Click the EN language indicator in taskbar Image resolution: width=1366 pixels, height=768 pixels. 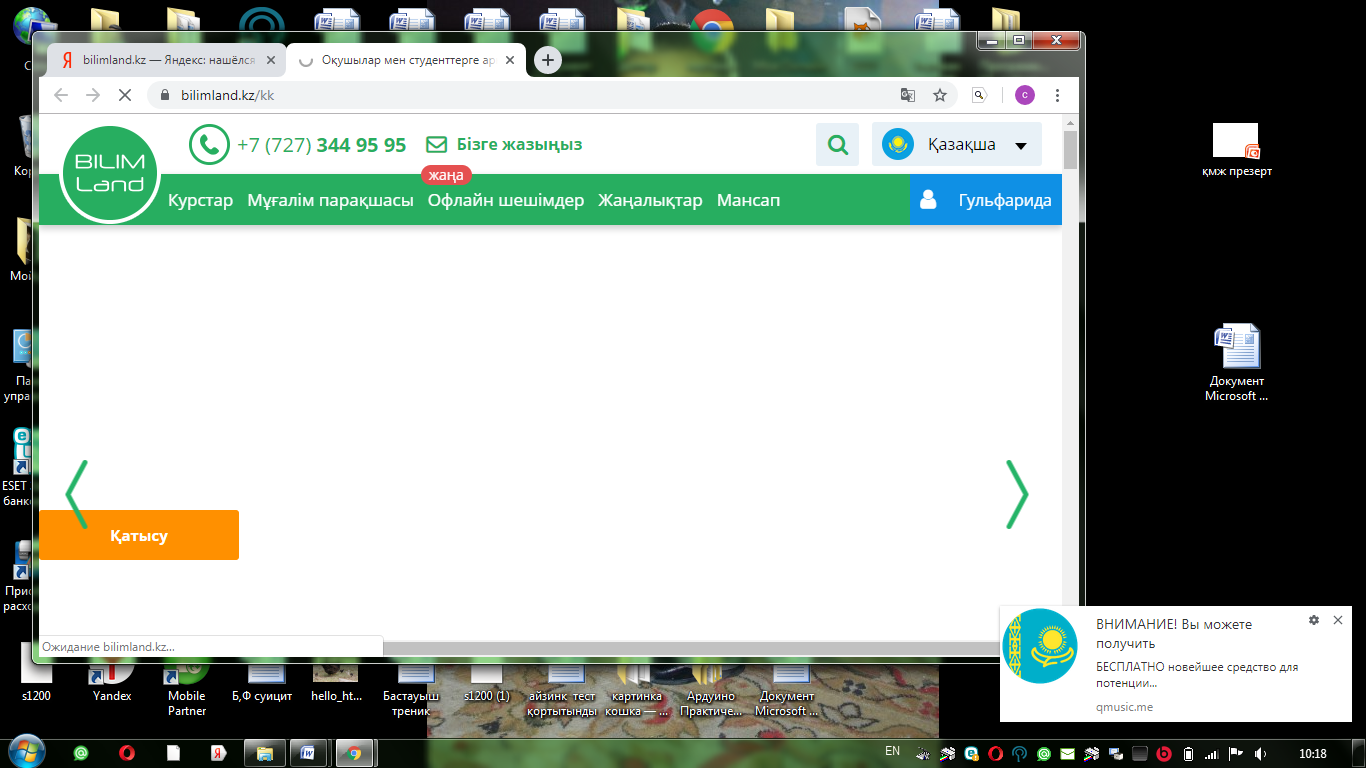coord(892,750)
